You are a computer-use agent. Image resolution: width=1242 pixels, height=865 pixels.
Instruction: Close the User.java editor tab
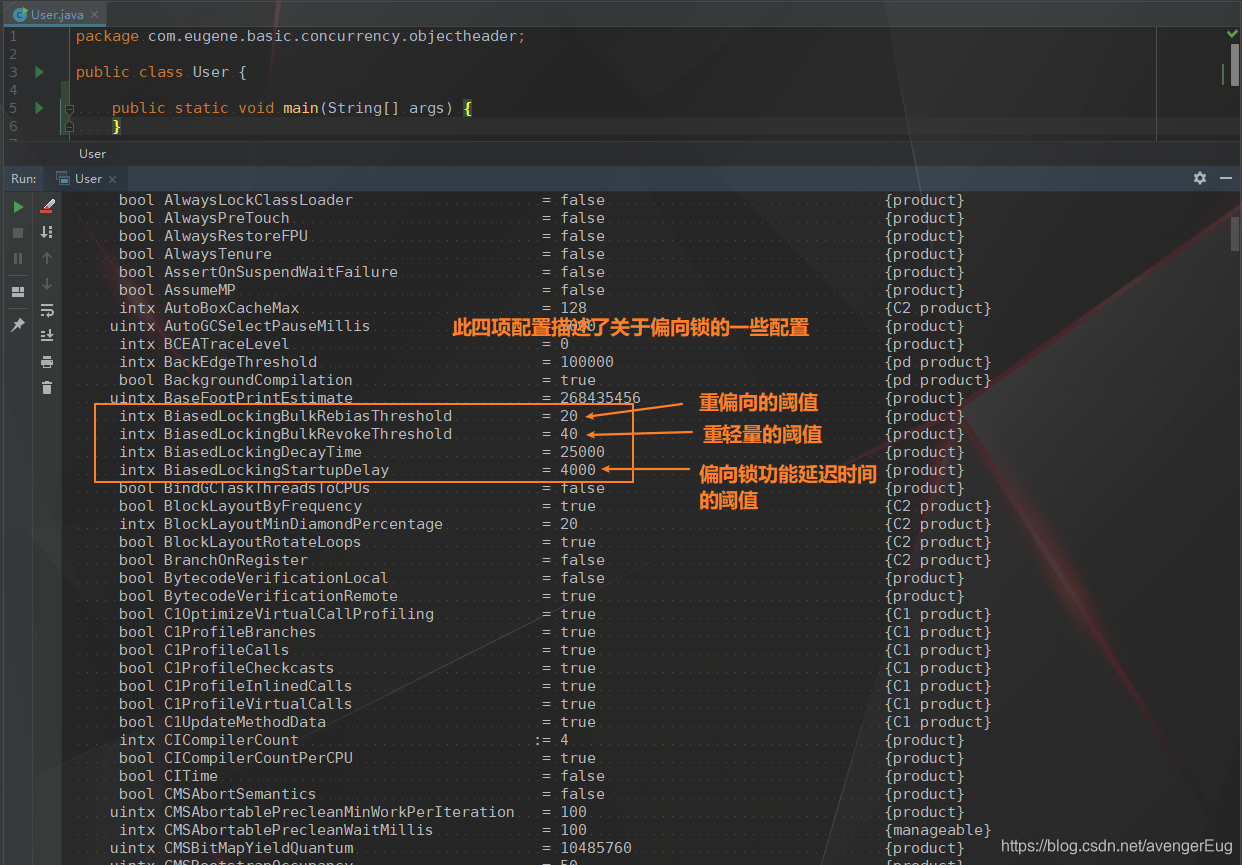pos(96,15)
